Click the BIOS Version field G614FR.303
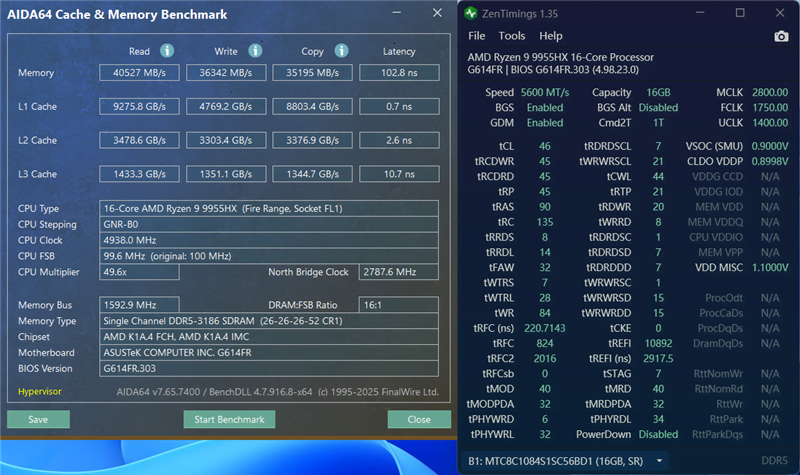This screenshot has height=475, width=800. coord(269,368)
